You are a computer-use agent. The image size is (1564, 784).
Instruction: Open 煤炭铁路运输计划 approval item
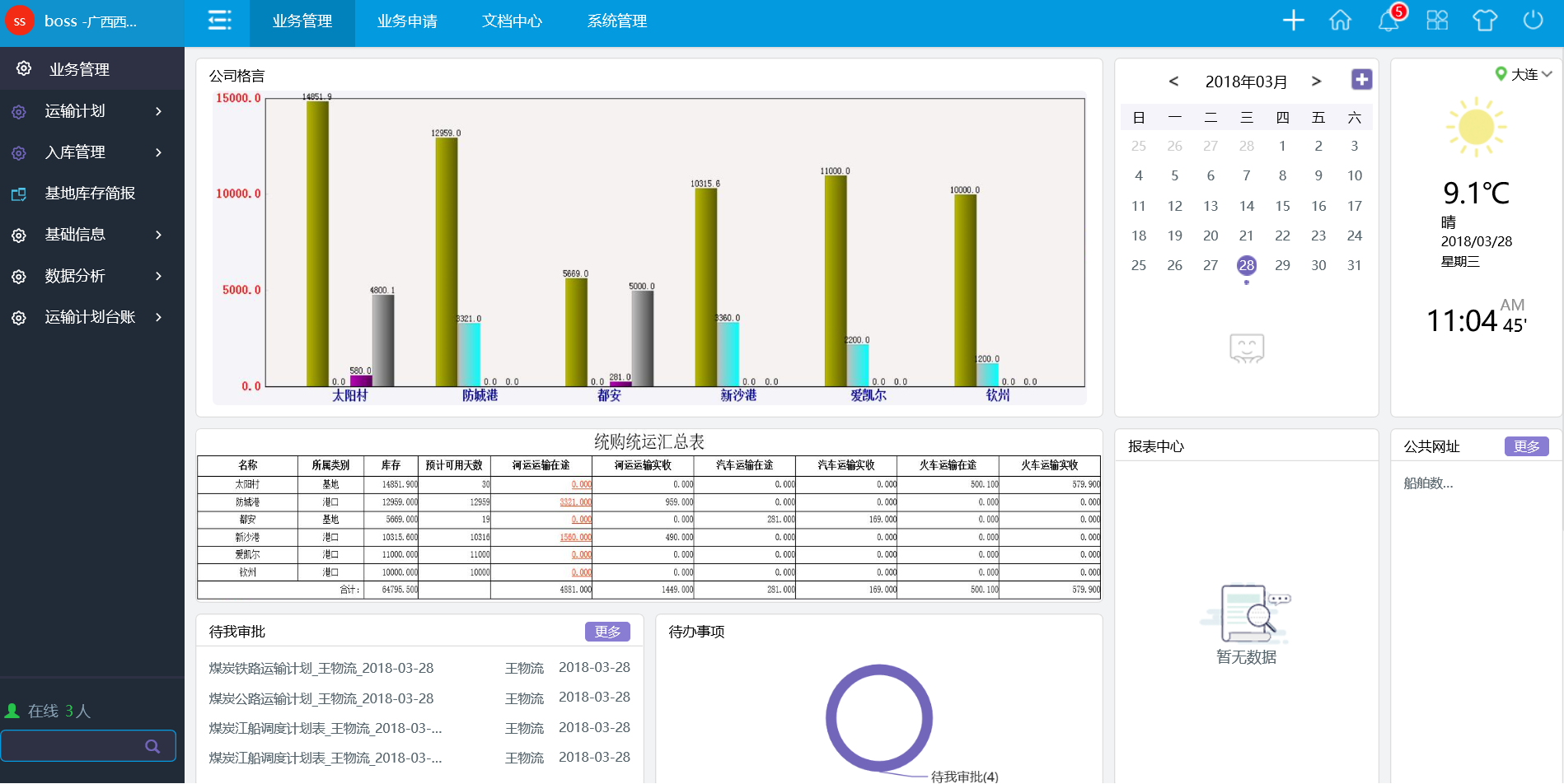pyautogui.click(x=321, y=668)
